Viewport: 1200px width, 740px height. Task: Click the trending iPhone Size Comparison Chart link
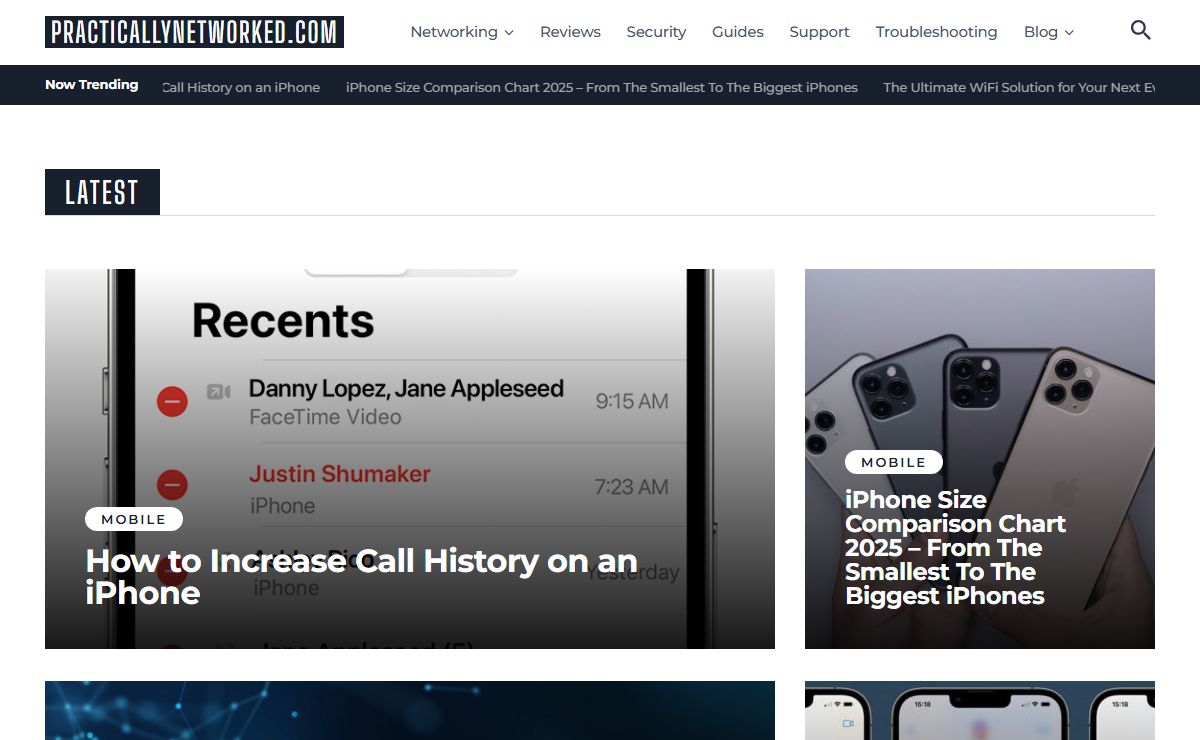pyautogui.click(x=602, y=87)
